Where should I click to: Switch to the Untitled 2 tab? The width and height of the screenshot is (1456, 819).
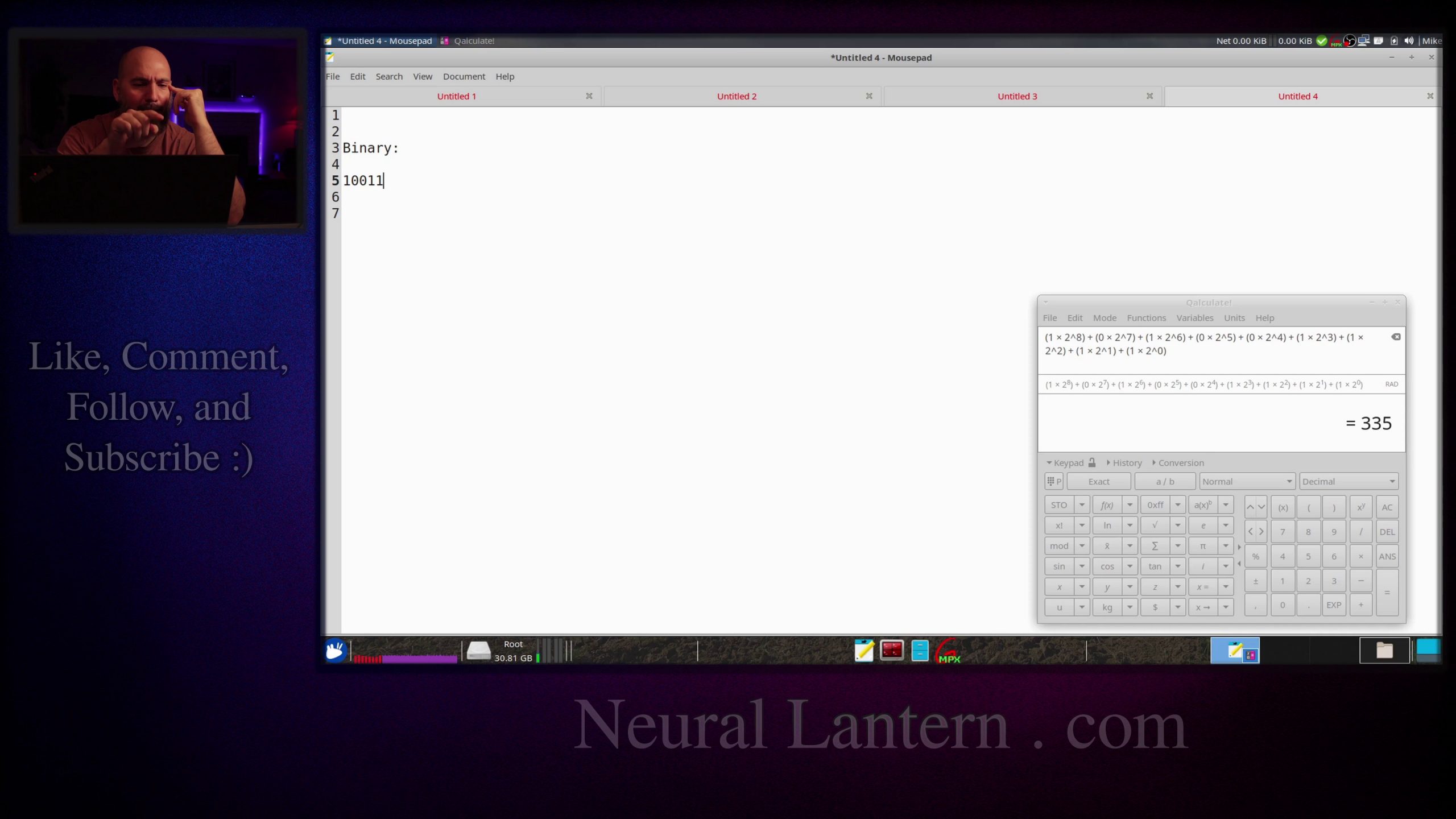(737, 96)
